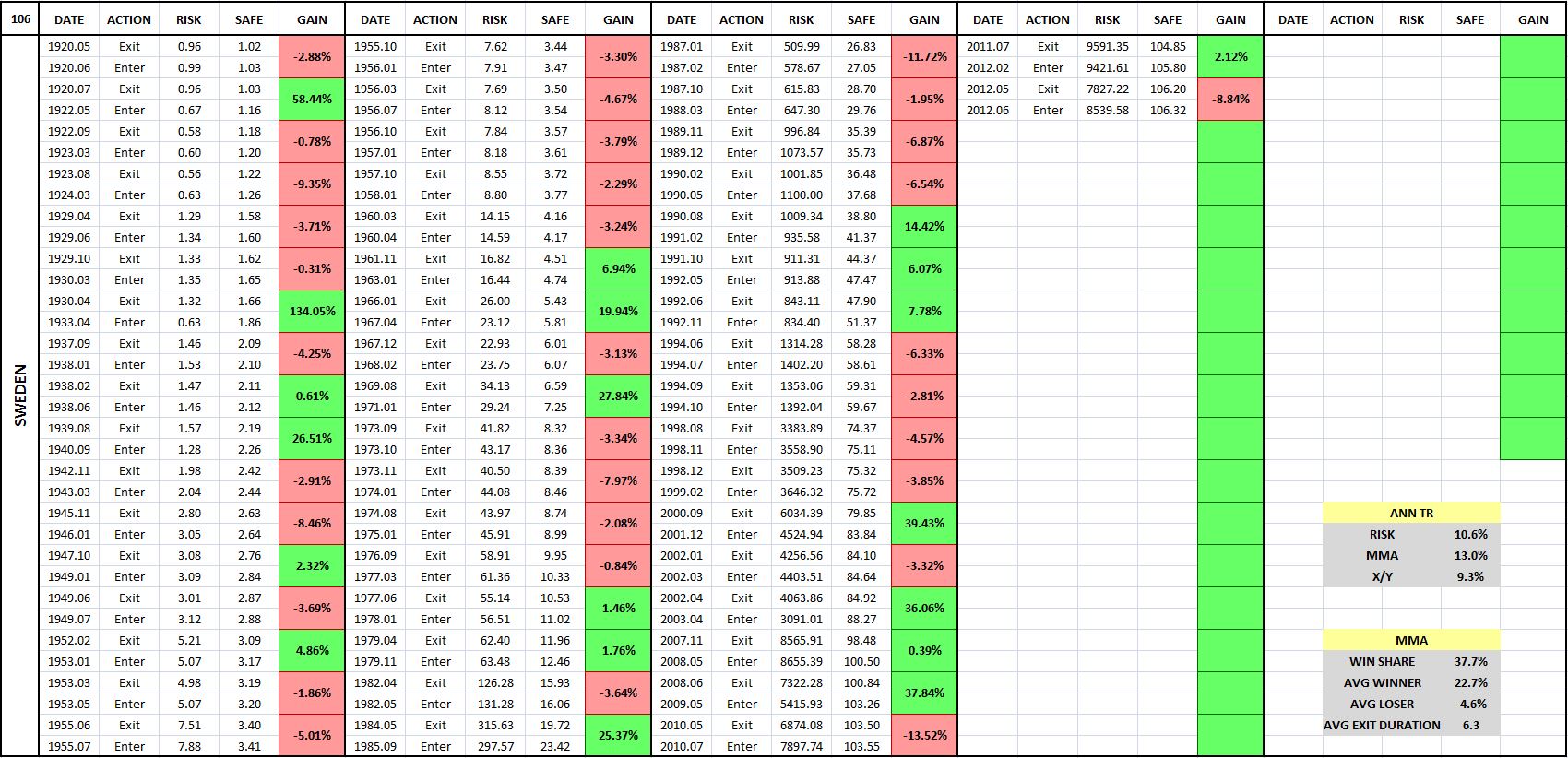
Task: Click the AVG WINNER value 22.7%
Action: (x=1470, y=683)
